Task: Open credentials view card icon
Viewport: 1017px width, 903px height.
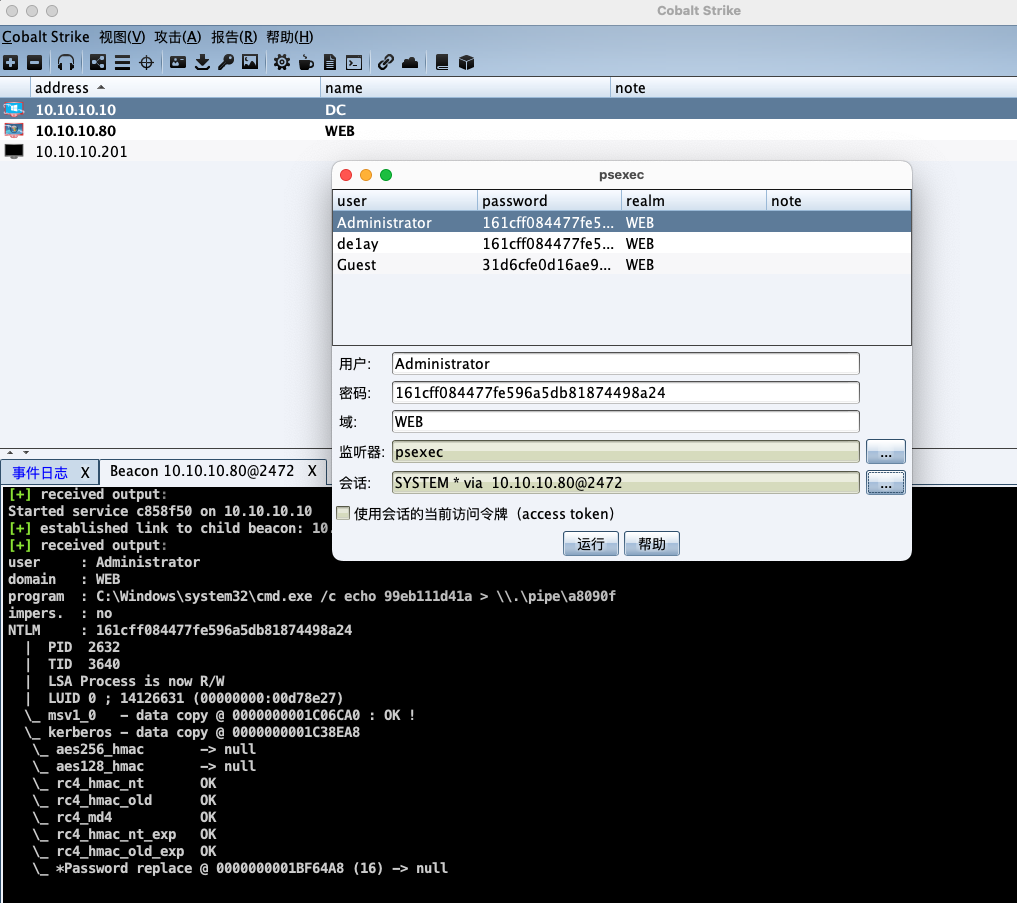Action: coord(178,62)
